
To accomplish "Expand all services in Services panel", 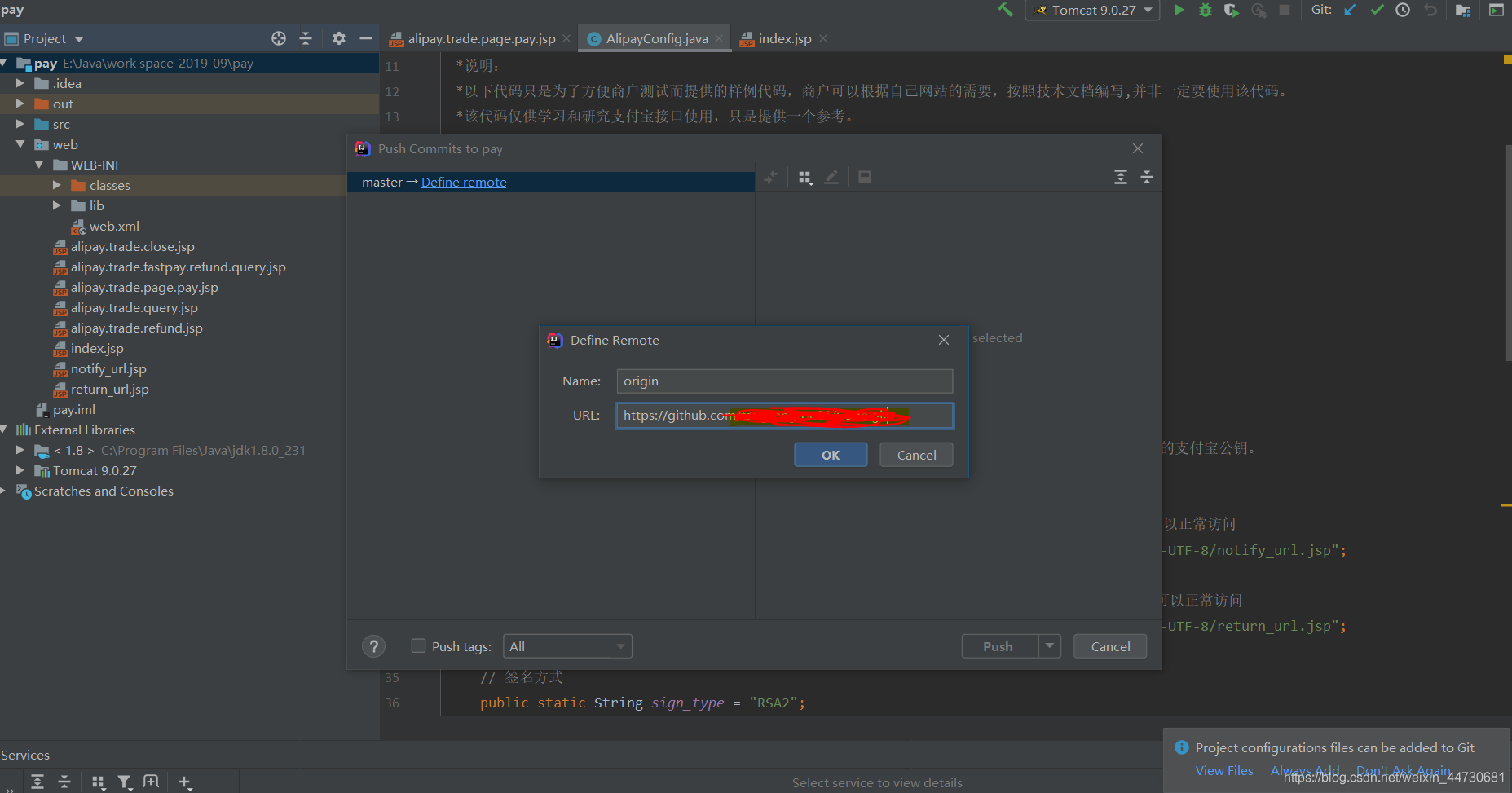I will (x=37, y=782).
